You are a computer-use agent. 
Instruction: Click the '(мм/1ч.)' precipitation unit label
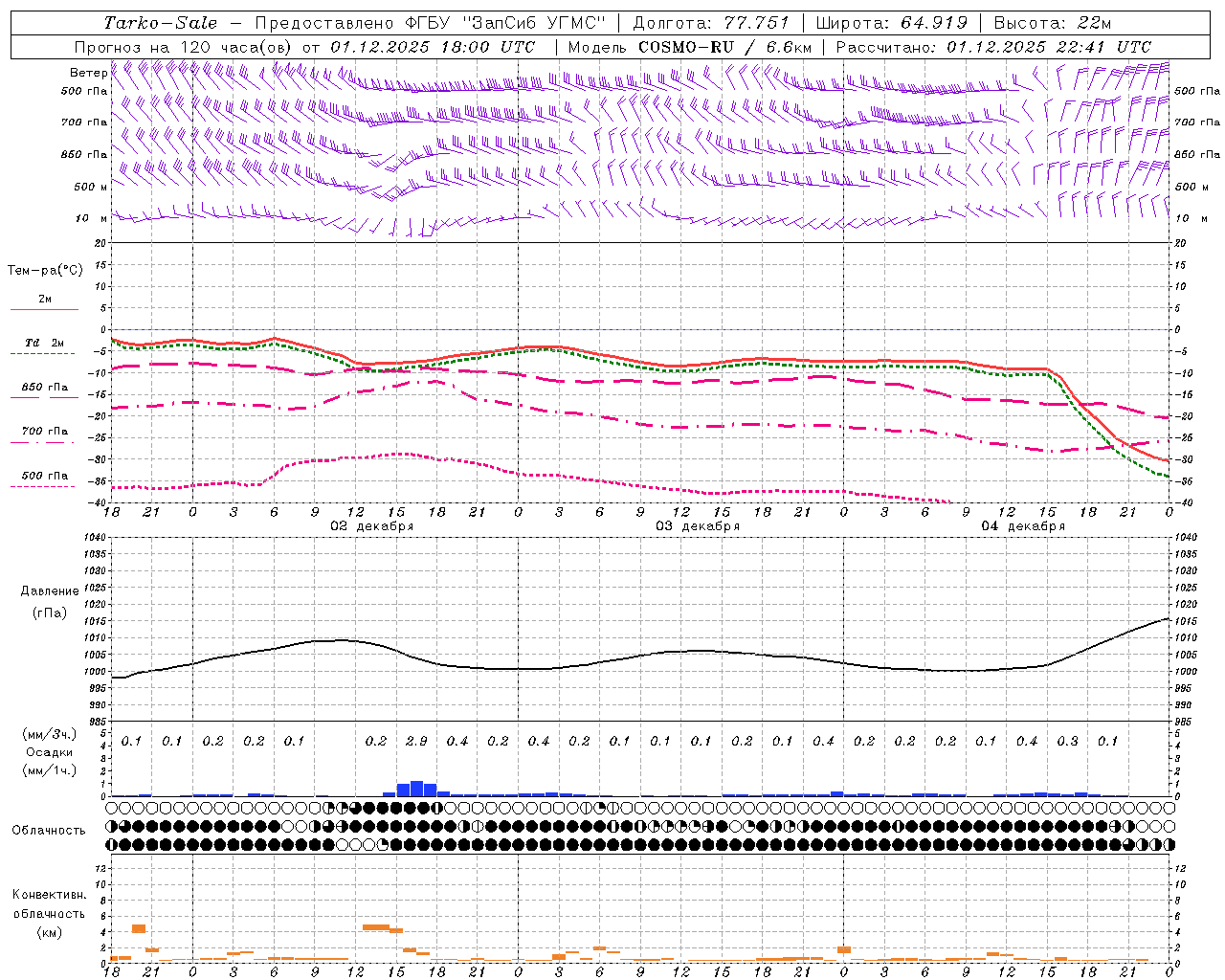click(50, 771)
